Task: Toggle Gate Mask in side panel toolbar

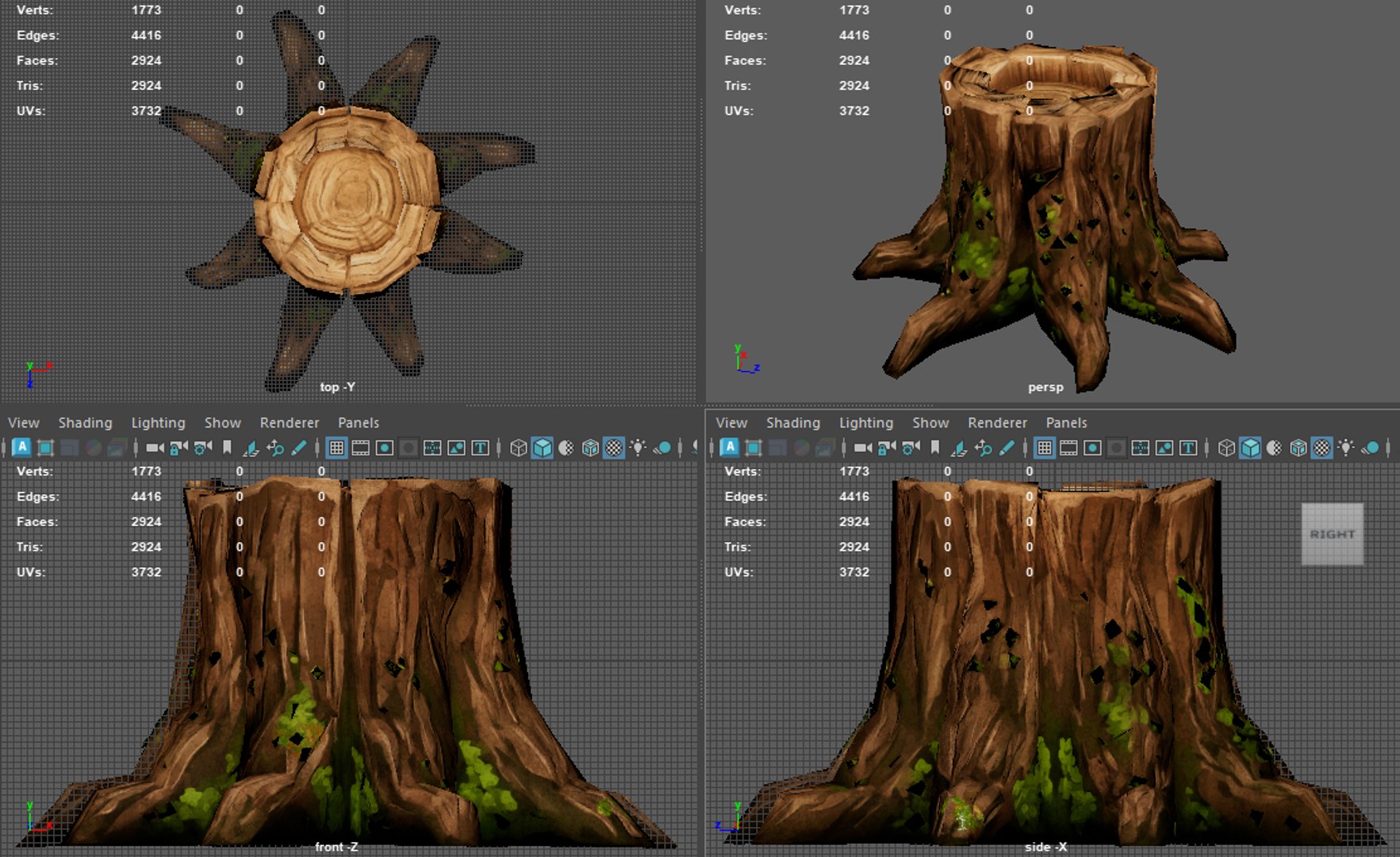Action: pos(1116,448)
